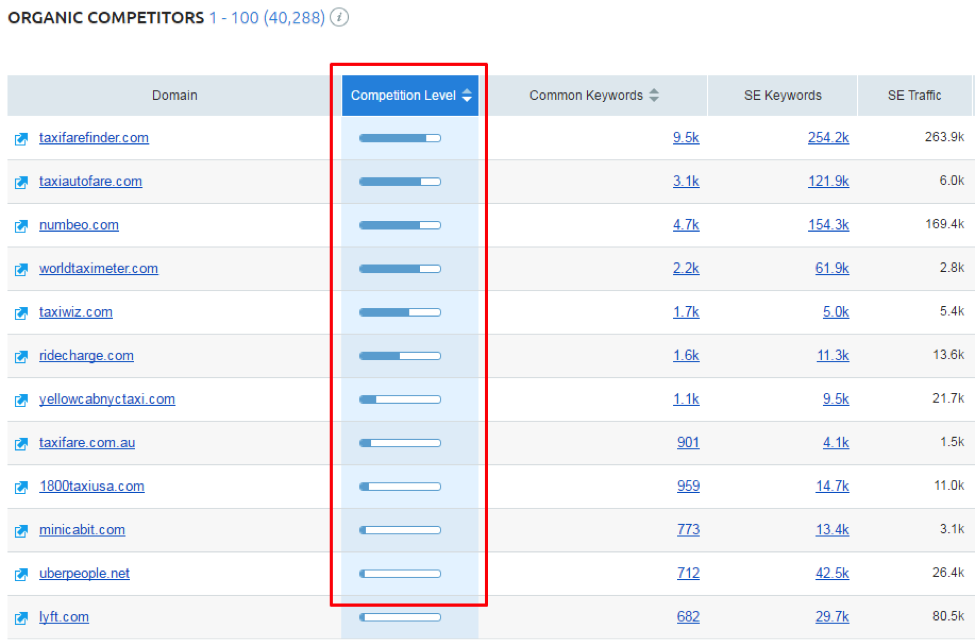Open external link icon for taxifare.com.au
This screenshot has width=975, height=640.
click(21, 443)
